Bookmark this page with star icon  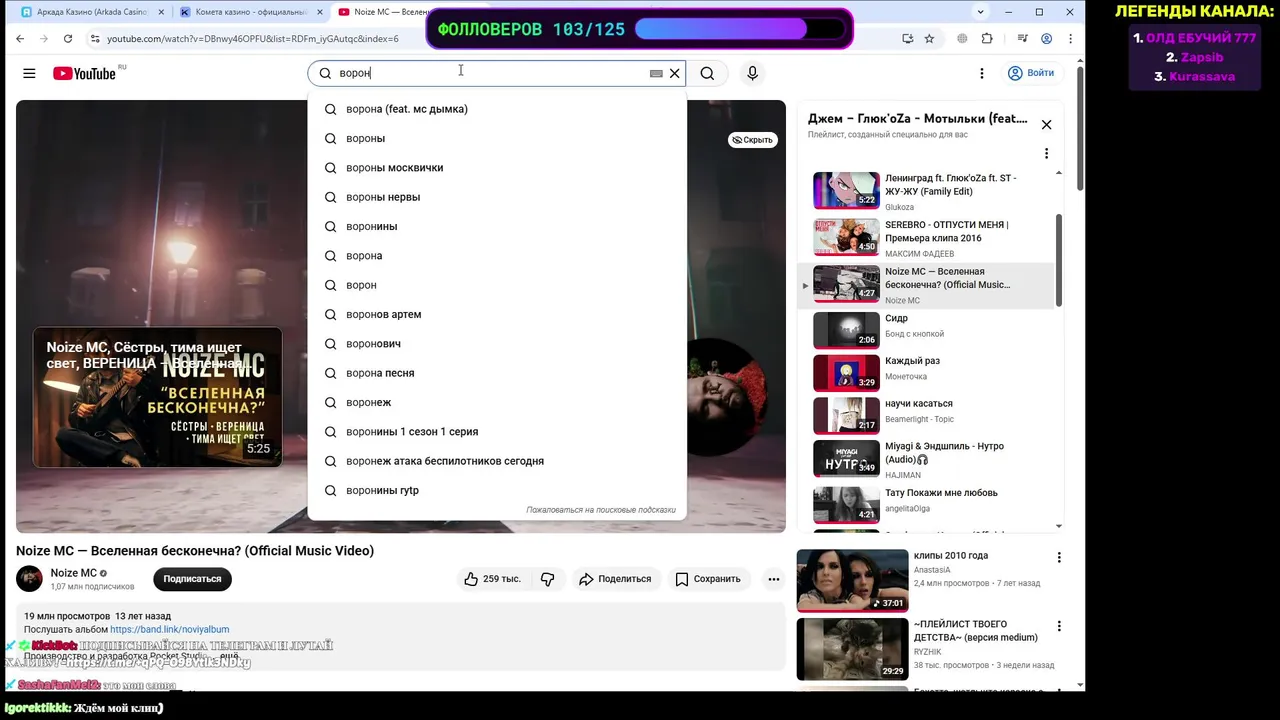point(929,39)
